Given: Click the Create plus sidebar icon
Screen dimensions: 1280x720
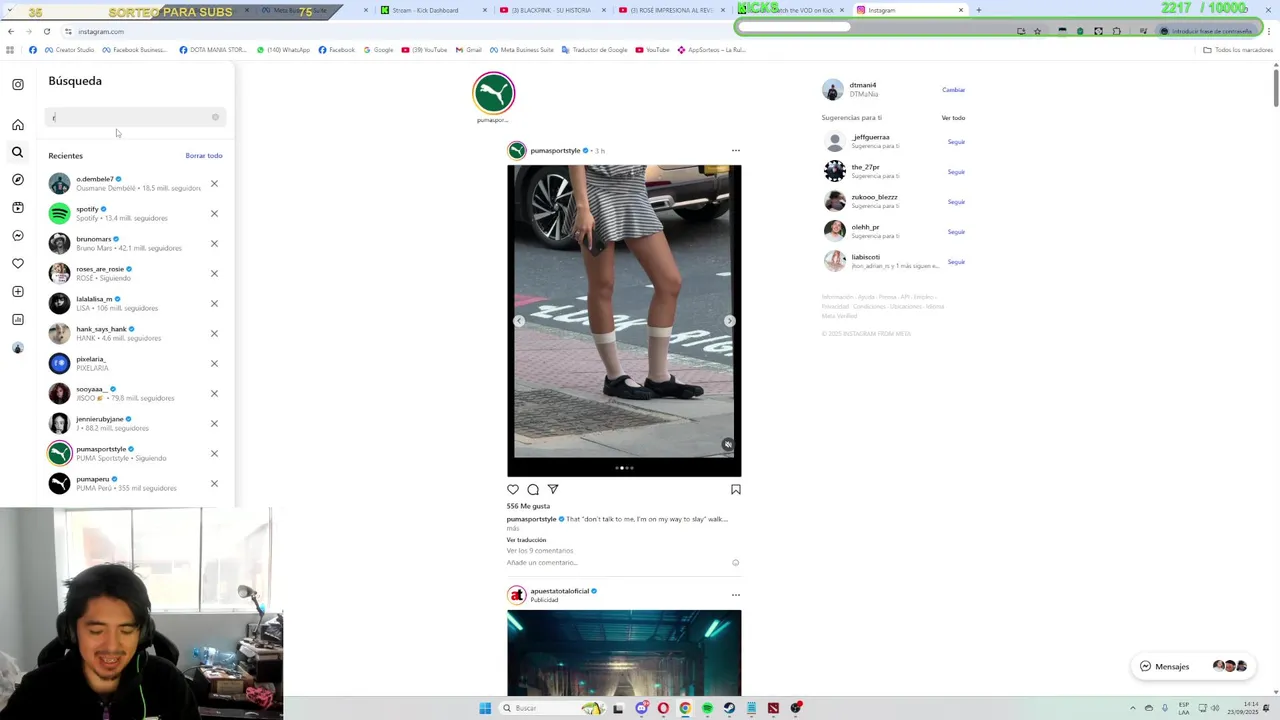Looking at the screenshot, I should 17,292.
